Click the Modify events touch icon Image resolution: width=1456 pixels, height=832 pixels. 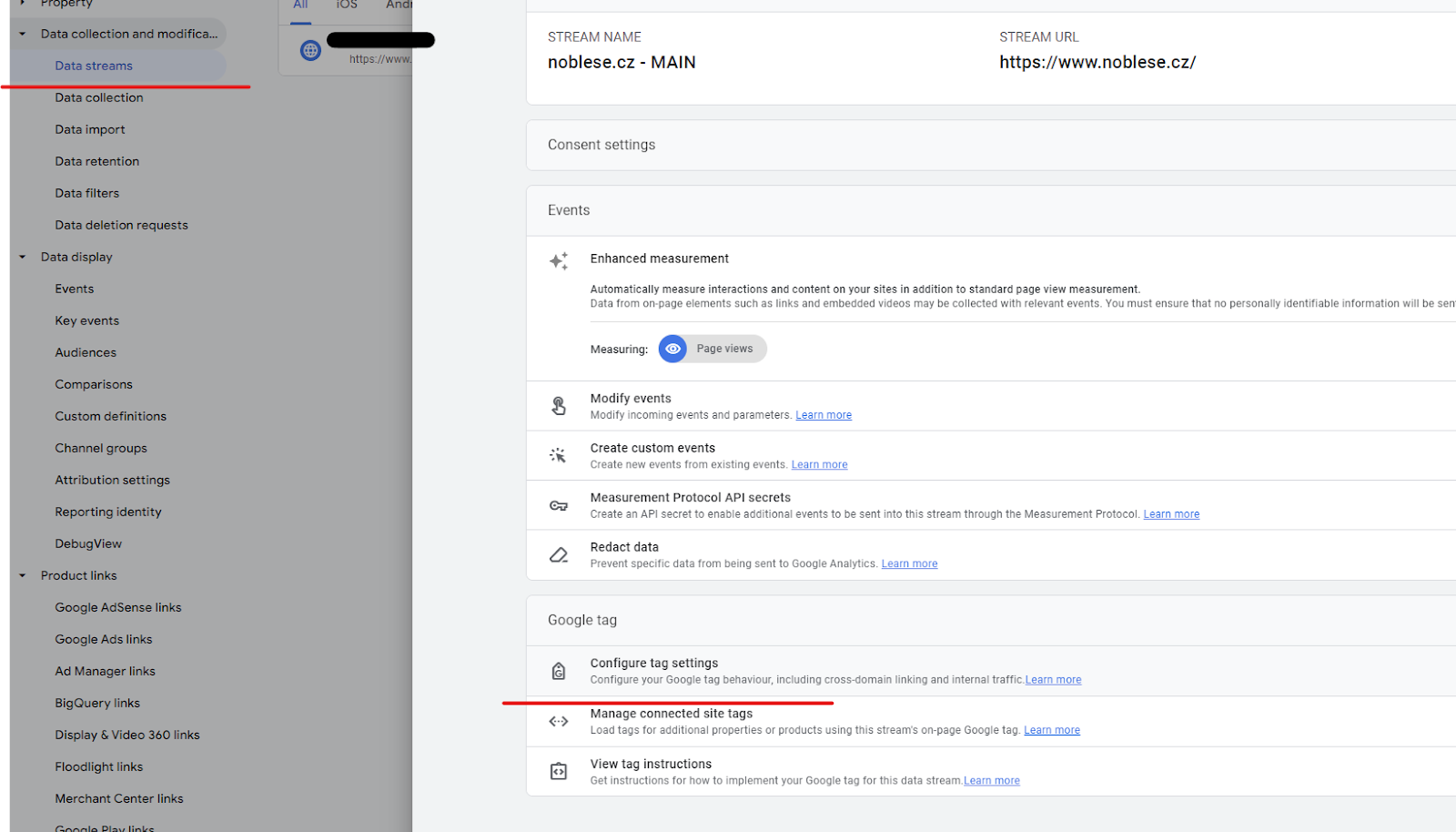point(559,406)
